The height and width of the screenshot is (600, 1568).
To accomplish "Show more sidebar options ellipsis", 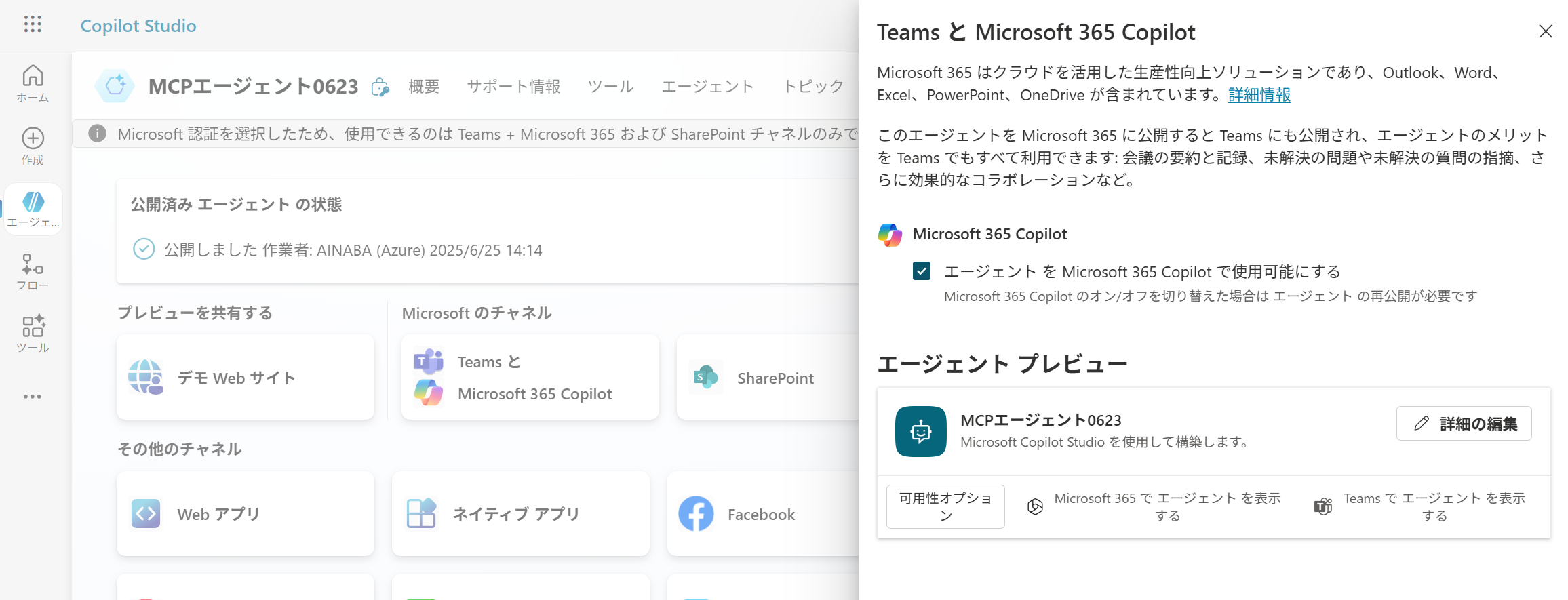I will click(33, 397).
